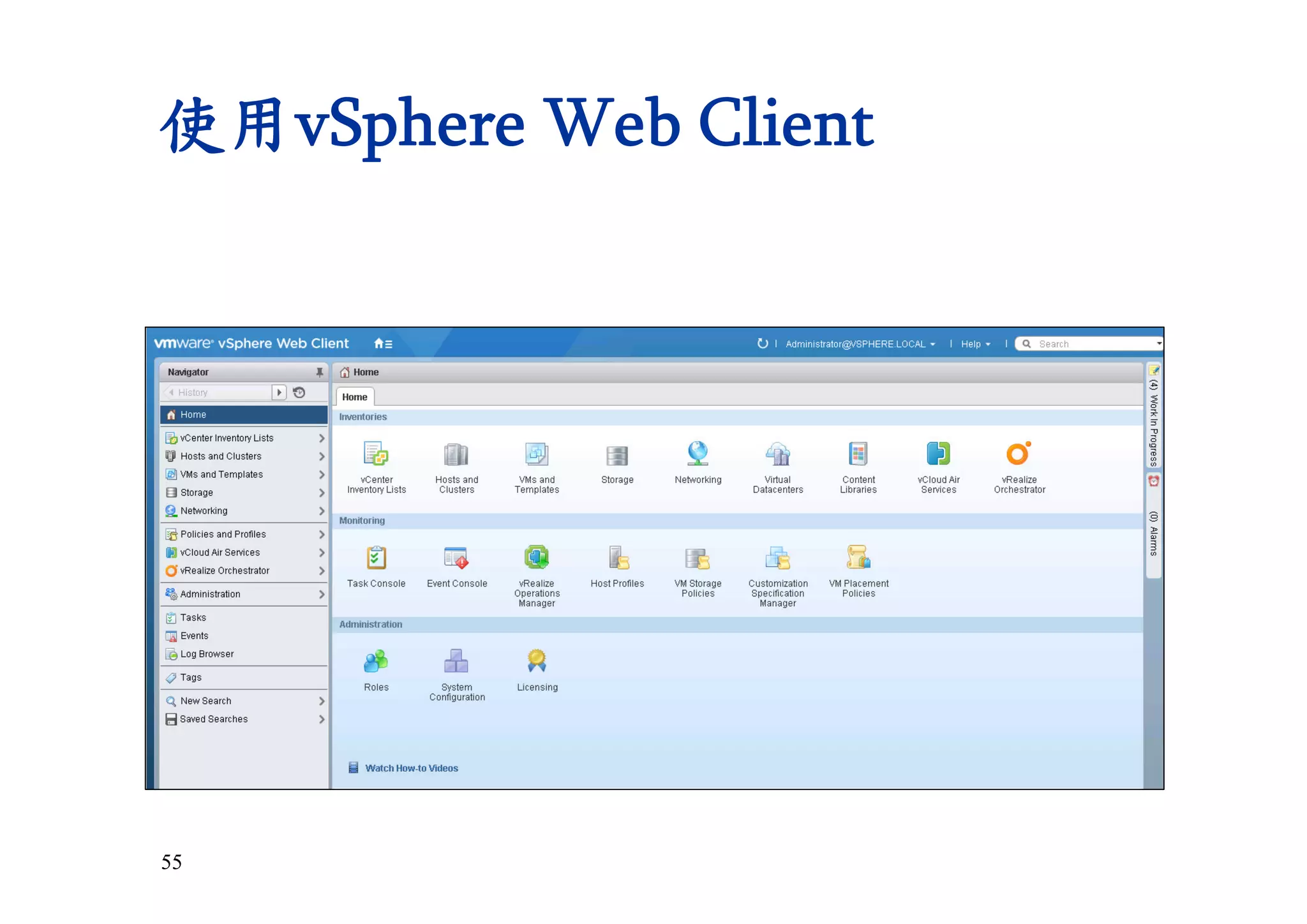Image resolution: width=1307 pixels, height=924 pixels.
Task: Click Work In Progress note icon
Action: pos(1154,370)
